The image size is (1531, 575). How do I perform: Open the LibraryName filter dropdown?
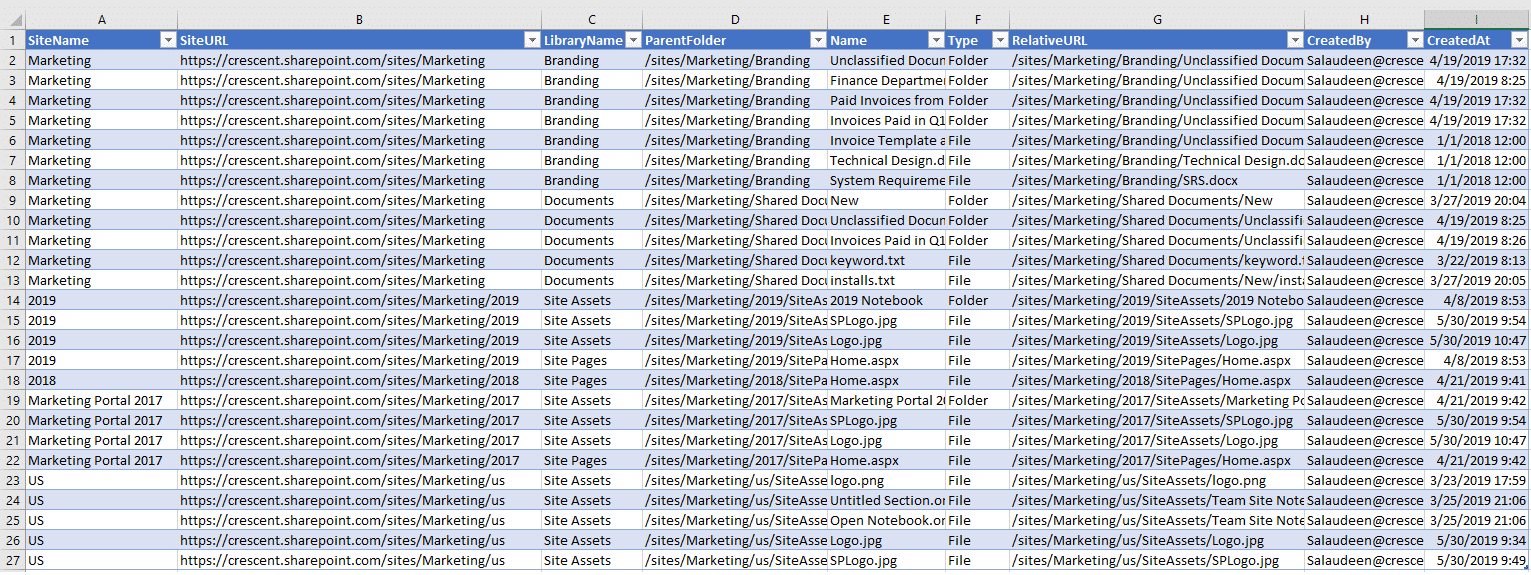[632, 40]
